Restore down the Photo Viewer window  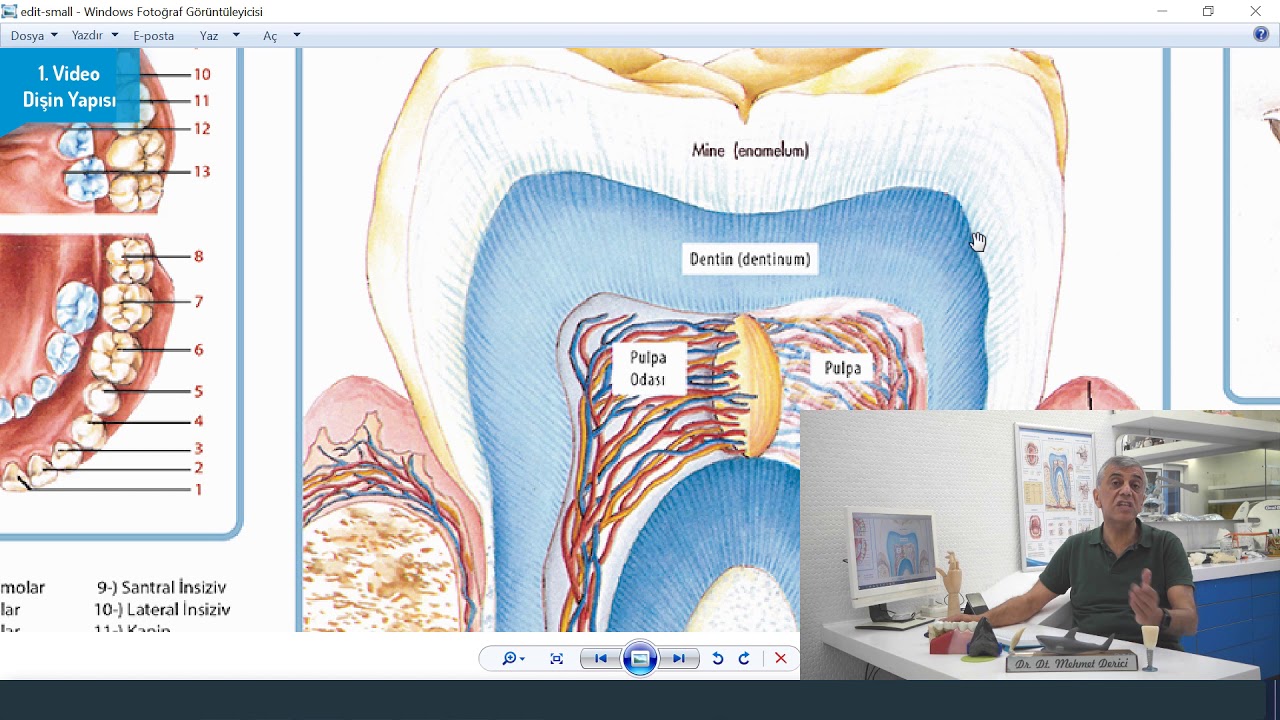point(1208,11)
